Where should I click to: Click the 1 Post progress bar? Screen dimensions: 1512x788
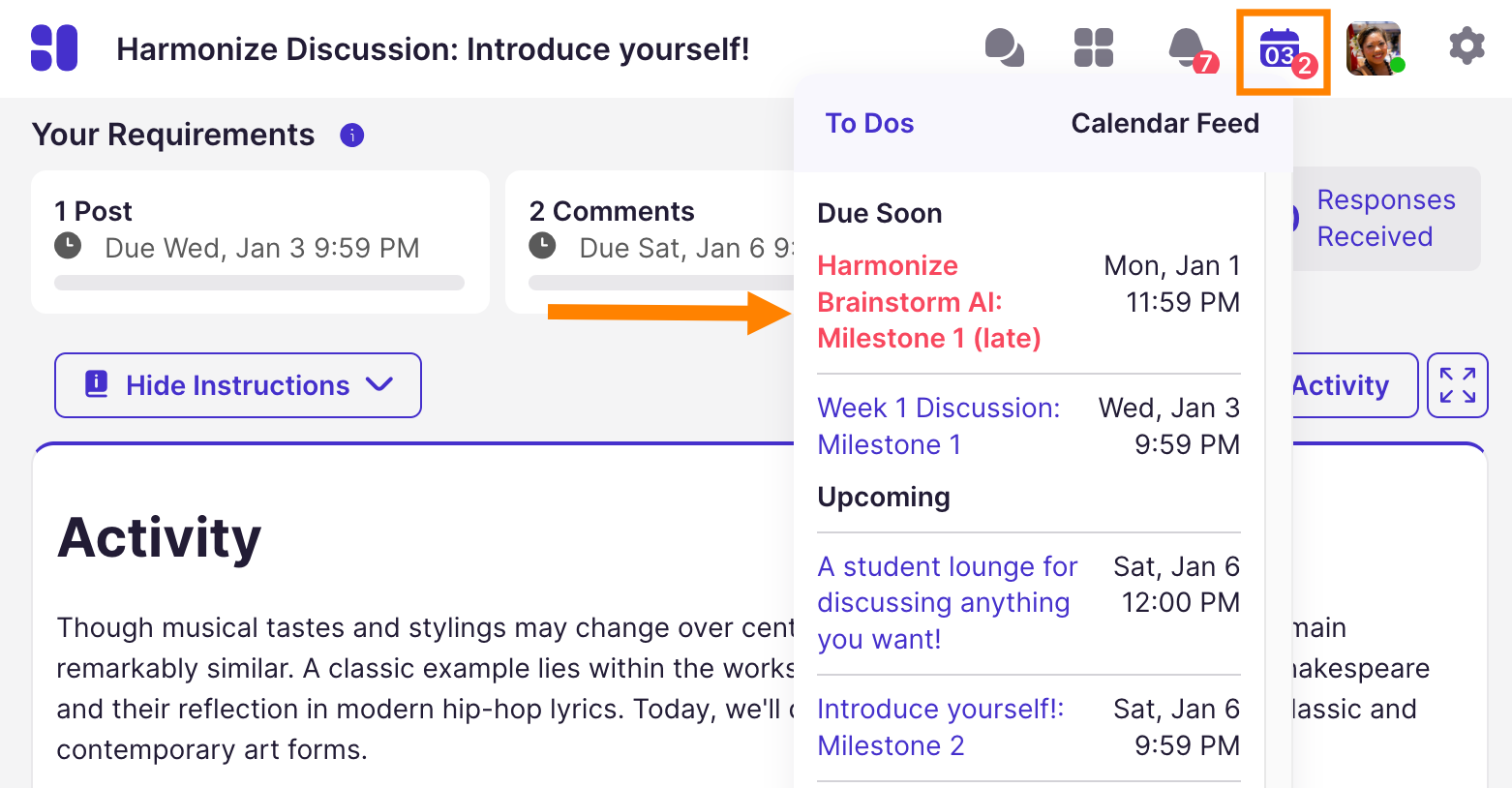point(259,283)
